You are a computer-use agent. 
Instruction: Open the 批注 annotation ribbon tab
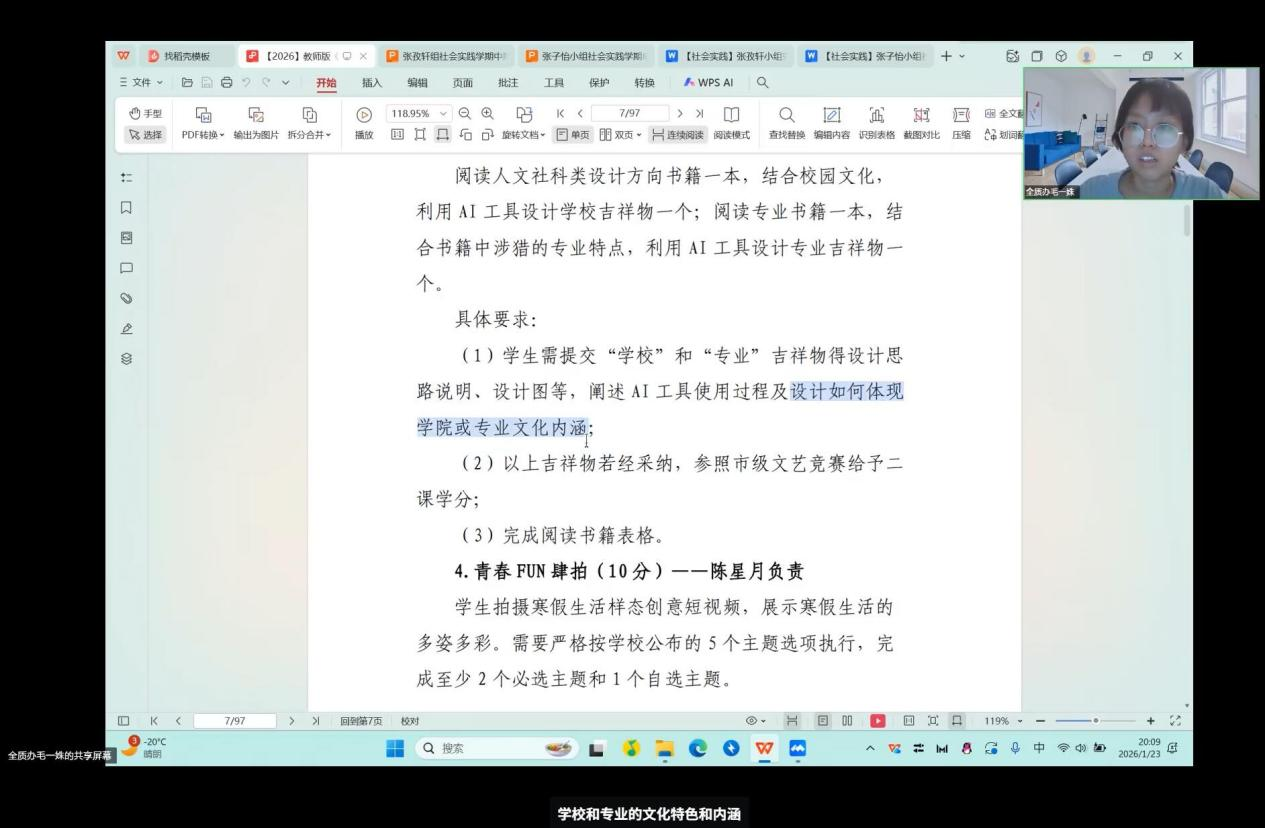508,83
